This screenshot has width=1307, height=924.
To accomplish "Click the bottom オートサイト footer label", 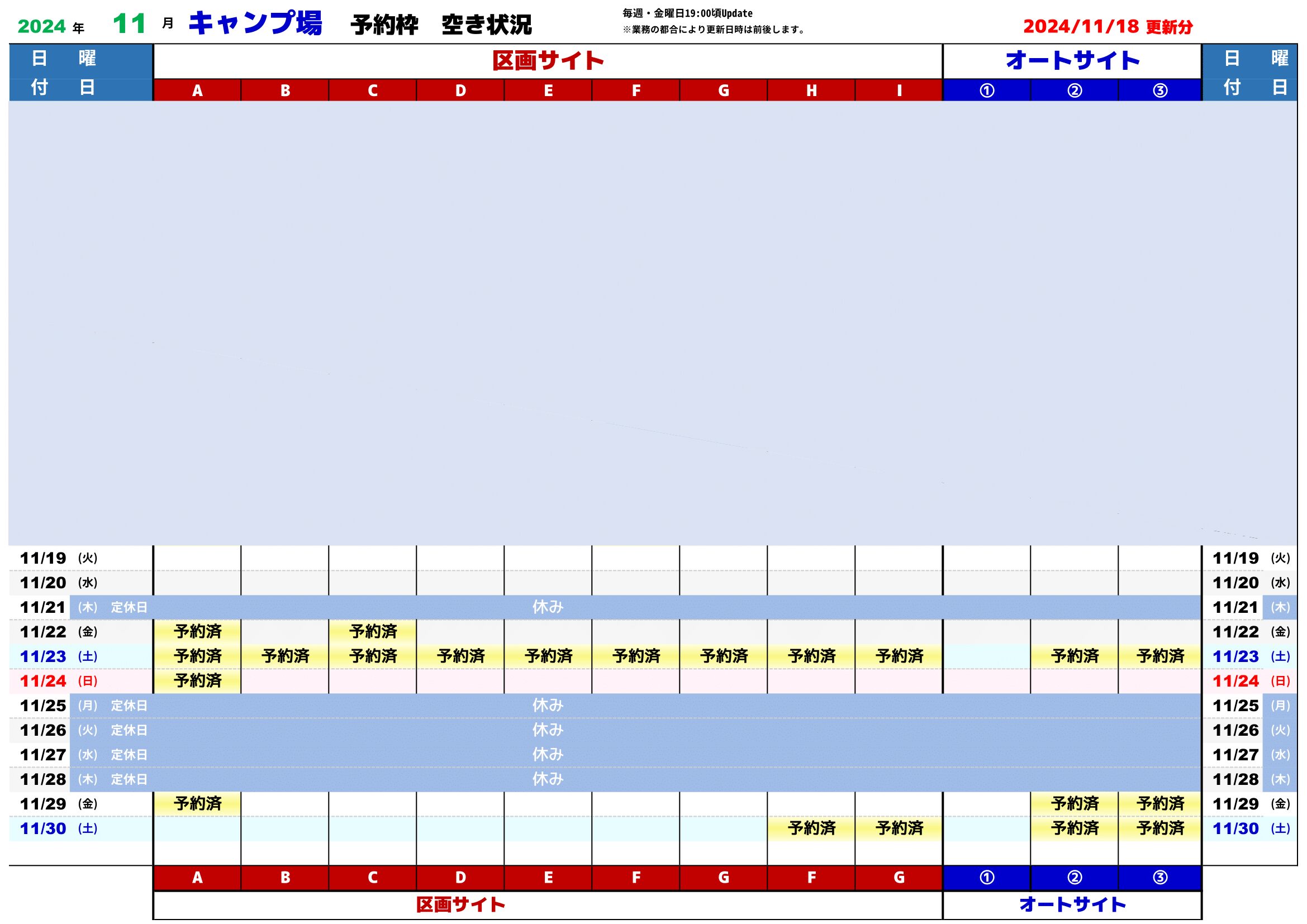I will [x=1072, y=904].
